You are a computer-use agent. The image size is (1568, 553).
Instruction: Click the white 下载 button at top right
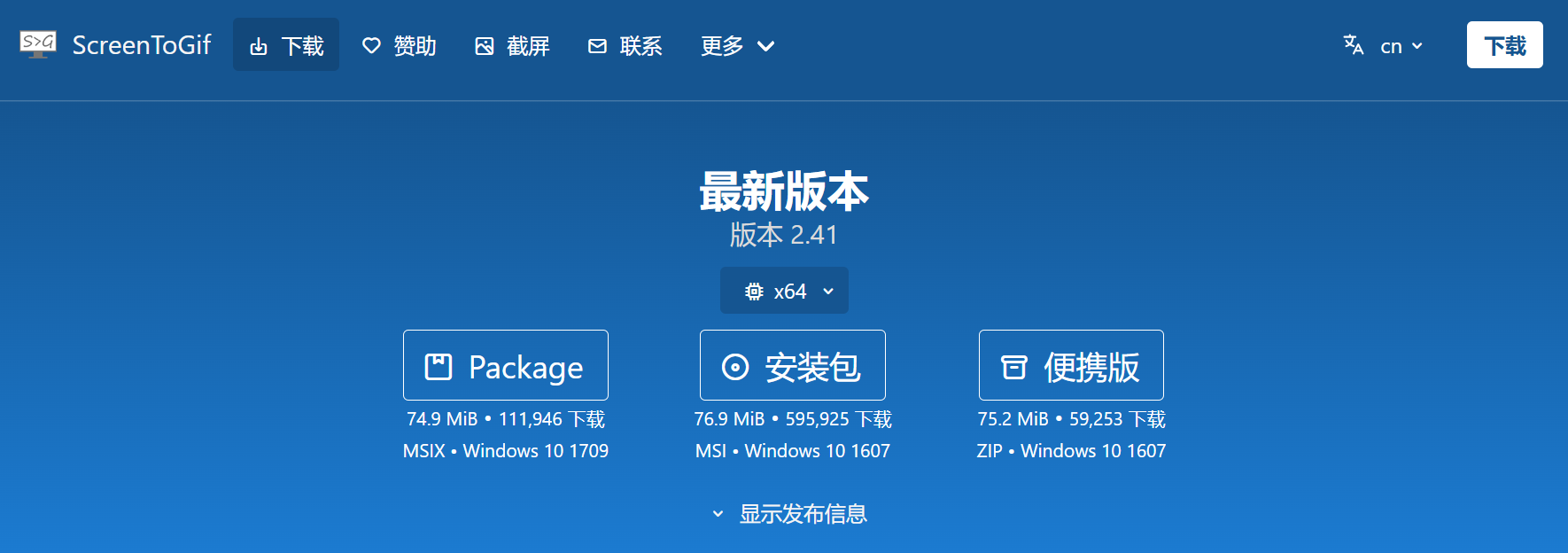click(1505, 45)
